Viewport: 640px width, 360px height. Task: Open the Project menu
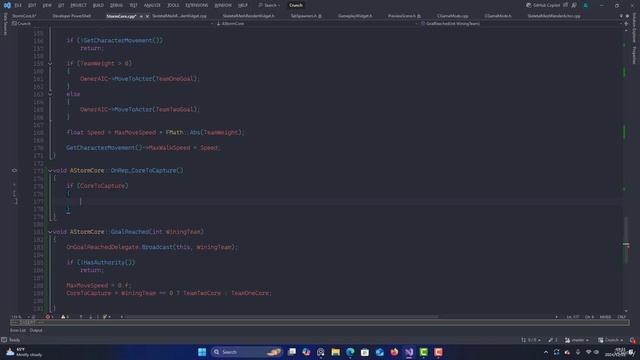tap(78, 5)
